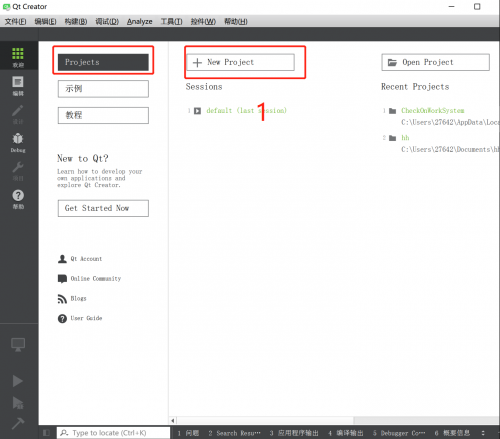Open the 文件(F) menu

coord(15,22)
